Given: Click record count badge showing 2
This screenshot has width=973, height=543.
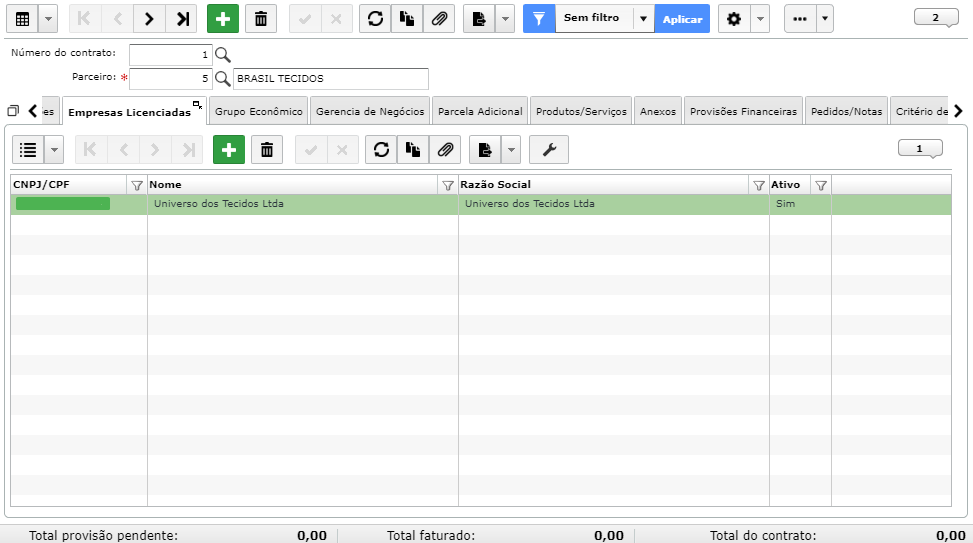Looking at the screenshot, I should (x=936, y=17).
